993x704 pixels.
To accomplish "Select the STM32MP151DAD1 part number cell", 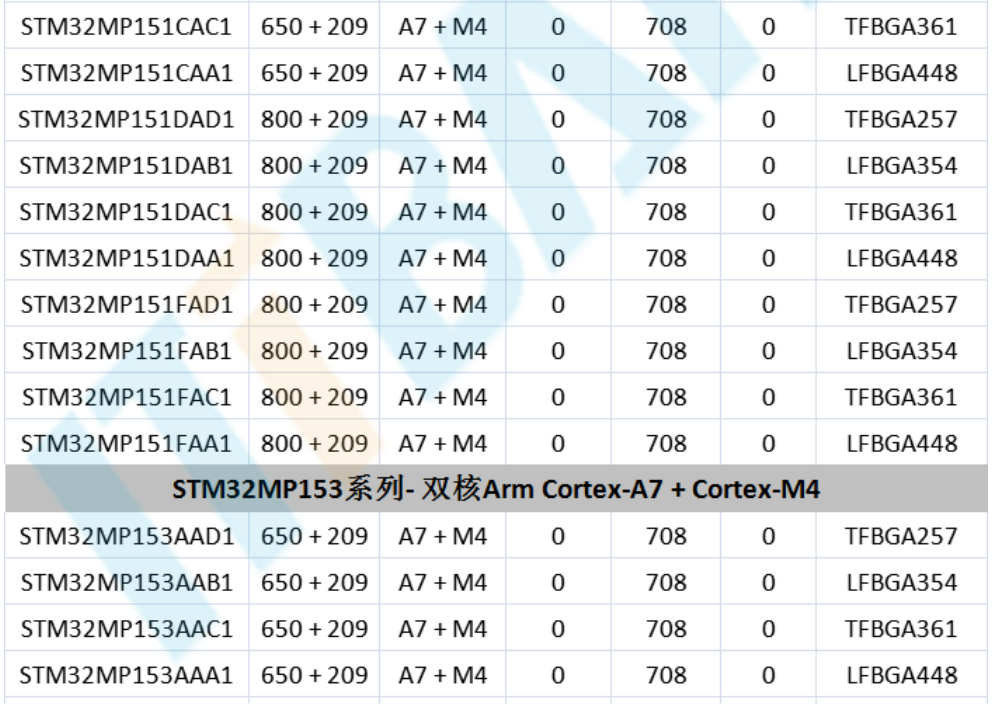I will [127, 119].
